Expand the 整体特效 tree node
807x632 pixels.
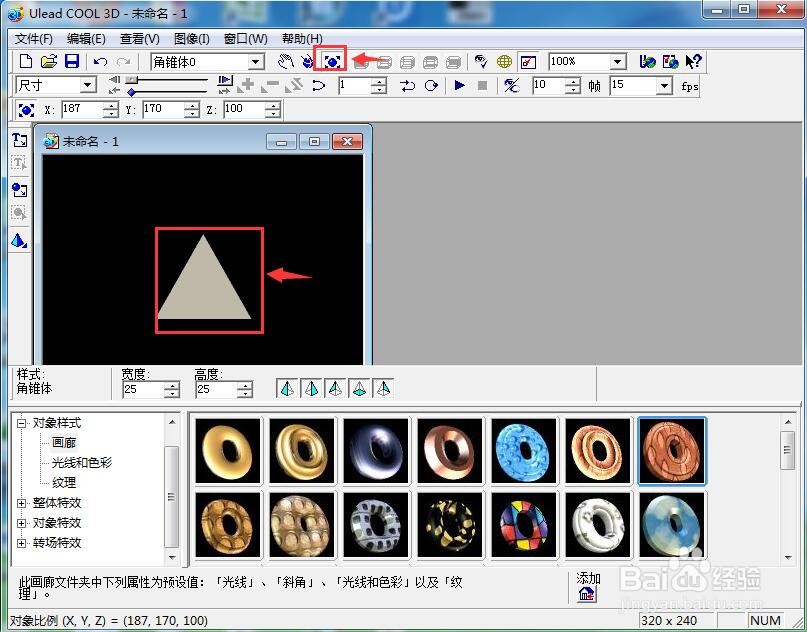[21, 503]
